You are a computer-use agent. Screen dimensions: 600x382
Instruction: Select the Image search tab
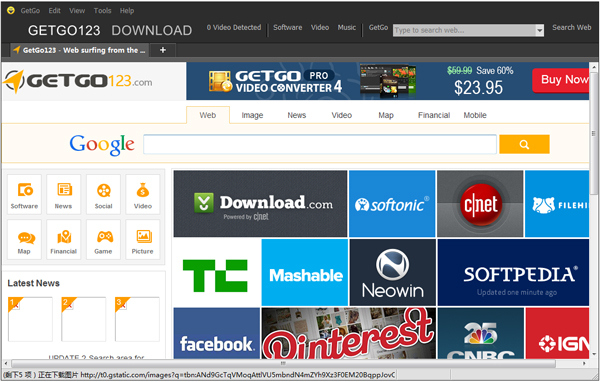tap(252, 115)
